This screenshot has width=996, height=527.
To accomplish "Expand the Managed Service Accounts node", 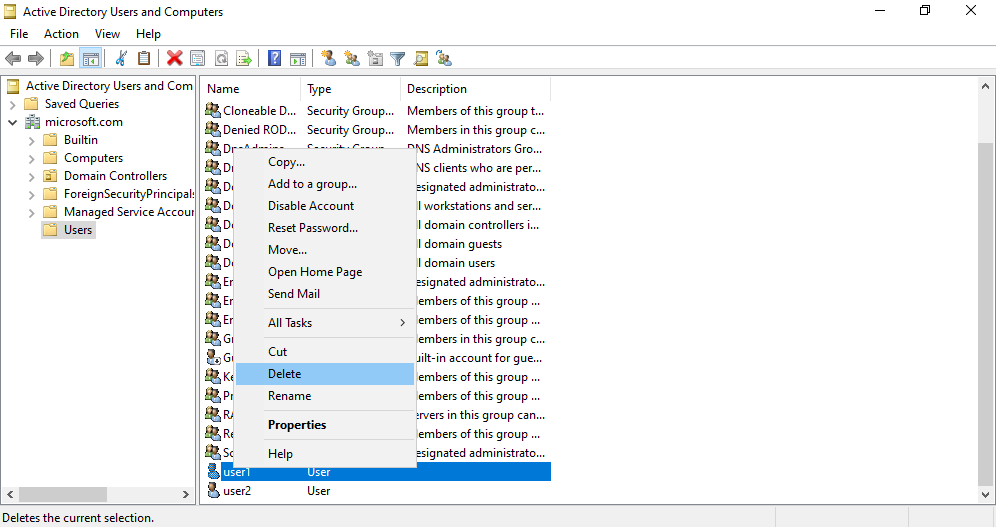I will (x=32, y=213).
